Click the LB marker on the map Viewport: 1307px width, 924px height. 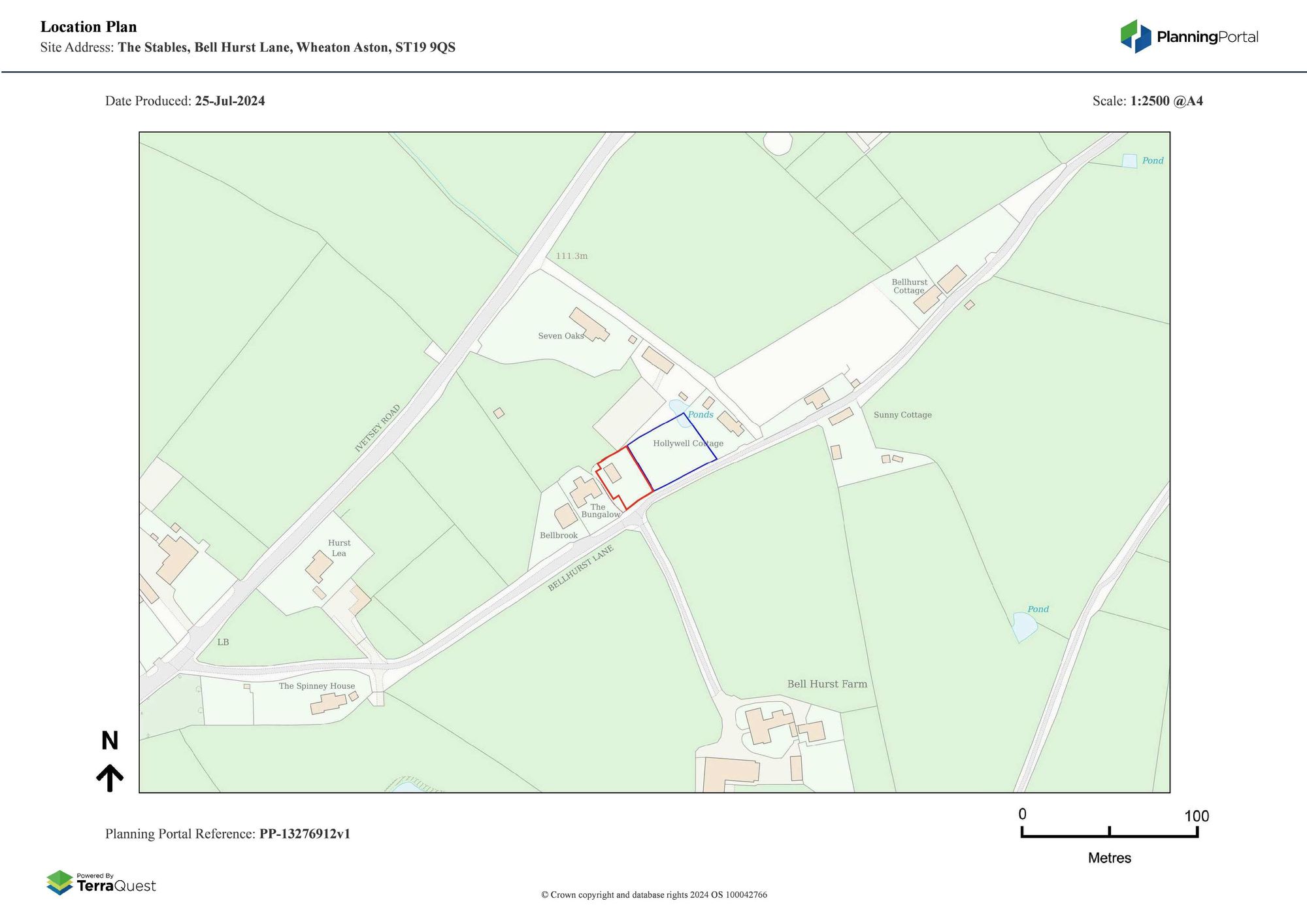tap(223, 643)
